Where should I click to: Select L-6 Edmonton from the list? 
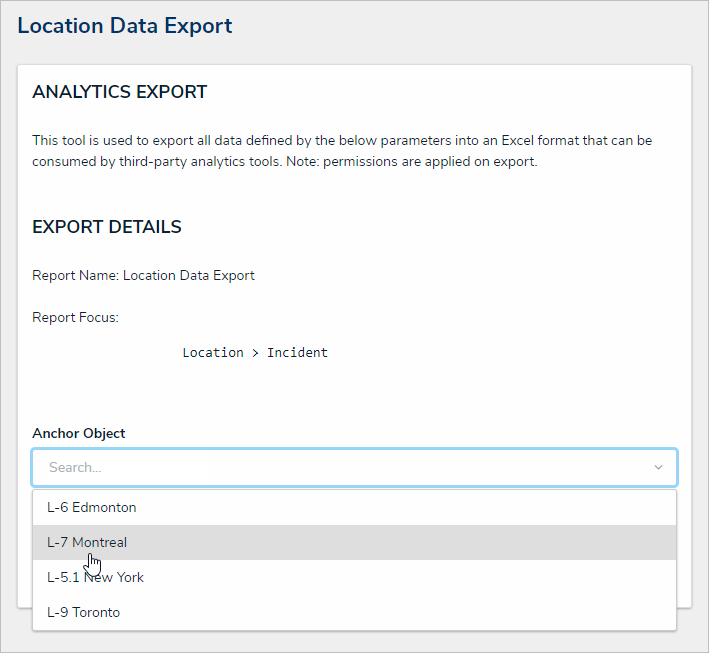[92, 507]
